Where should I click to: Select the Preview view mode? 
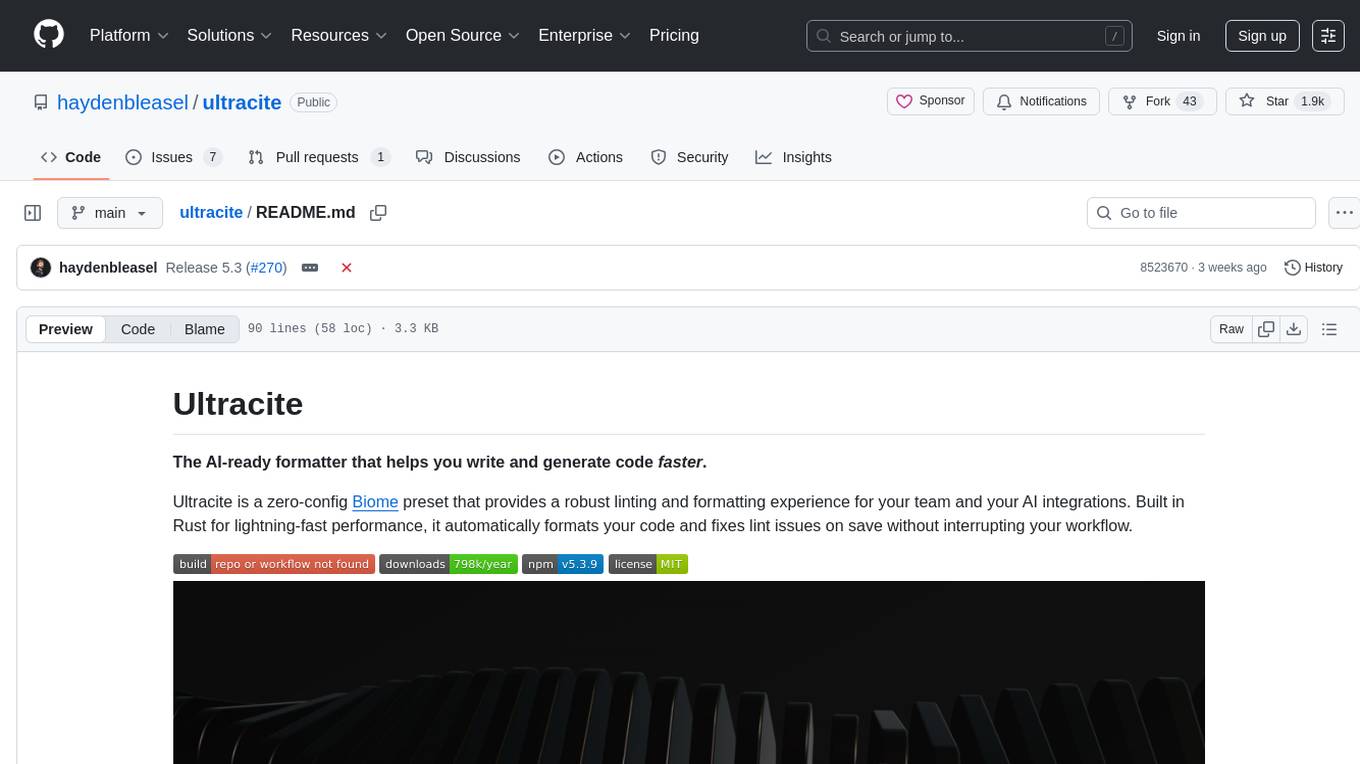tap(66, 329)
